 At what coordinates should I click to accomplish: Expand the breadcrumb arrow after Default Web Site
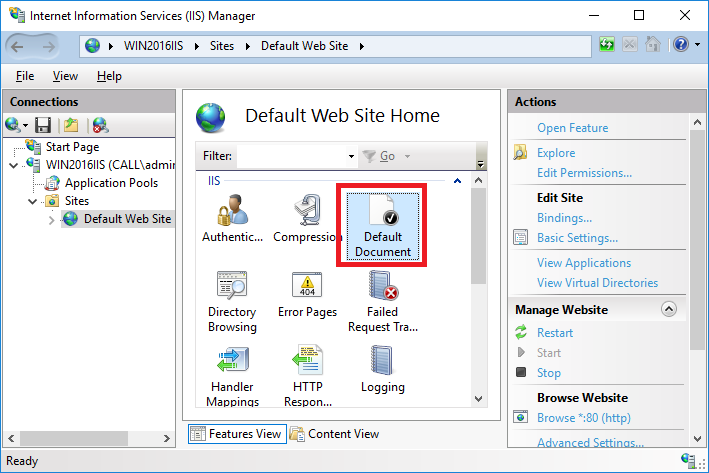[362, 46]
